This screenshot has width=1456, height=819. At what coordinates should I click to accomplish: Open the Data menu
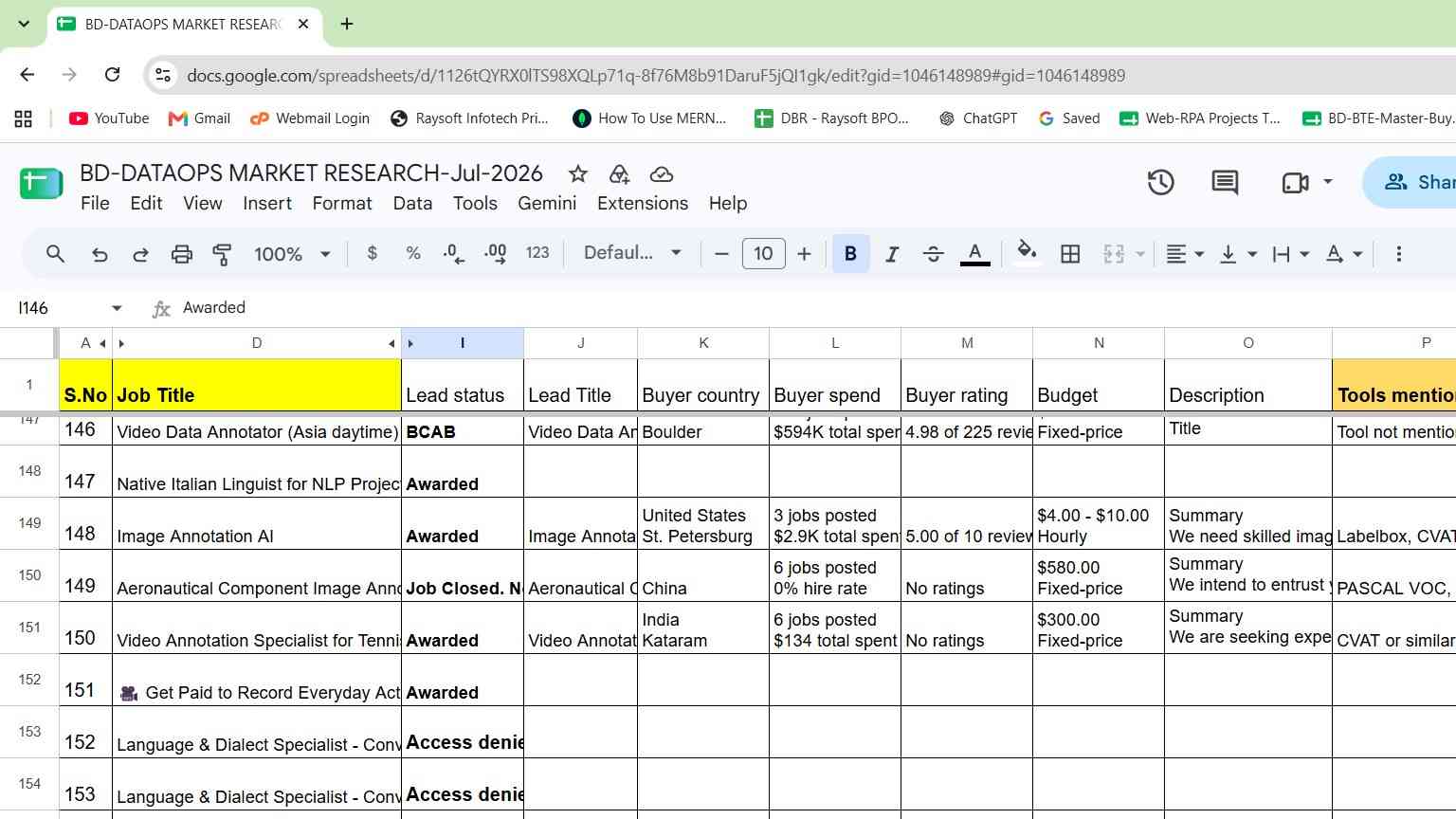(412, 203)
